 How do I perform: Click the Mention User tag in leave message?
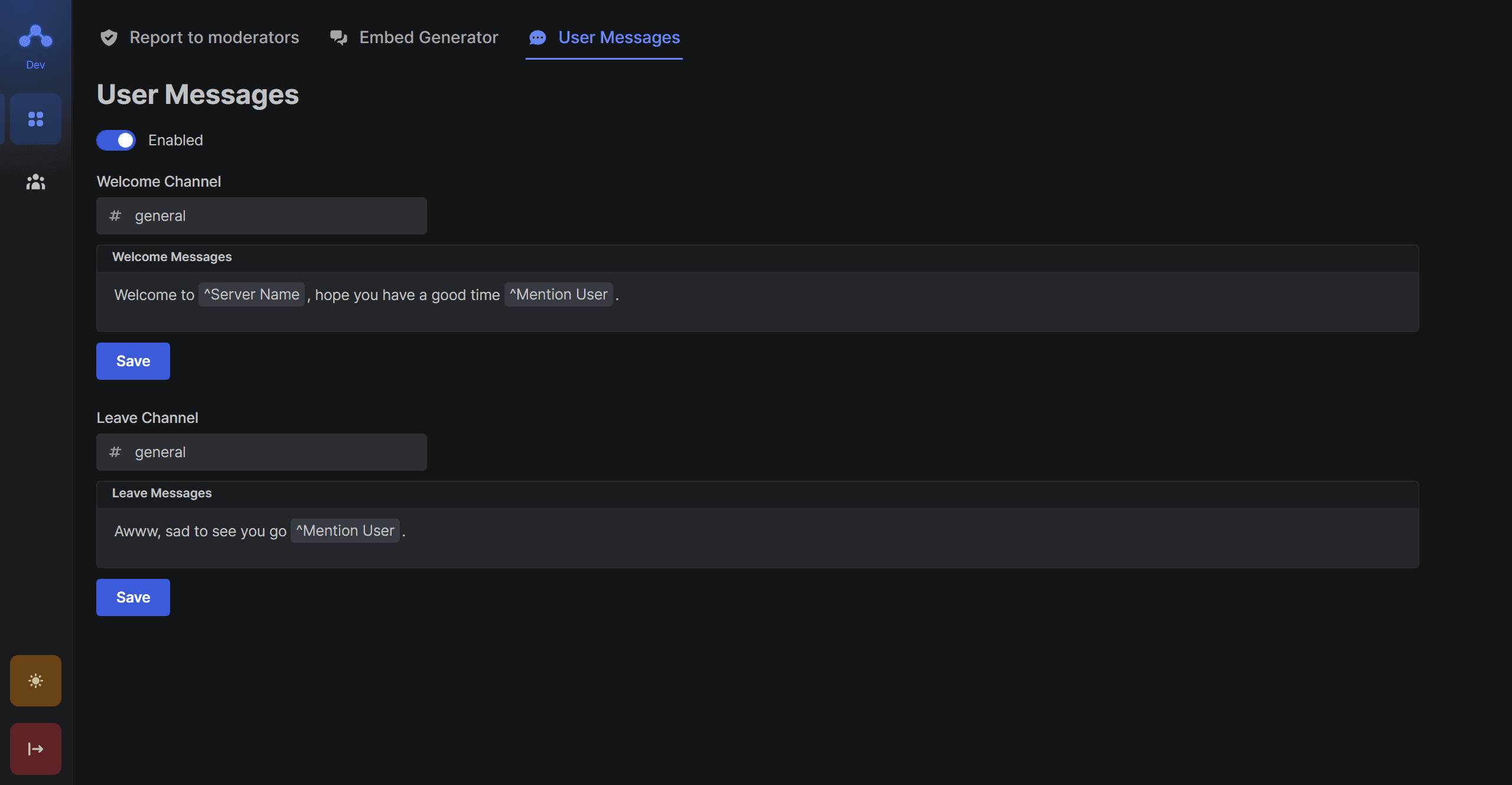click(x=345, y=531)
